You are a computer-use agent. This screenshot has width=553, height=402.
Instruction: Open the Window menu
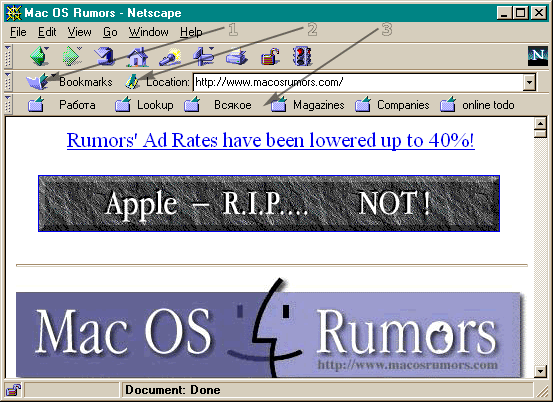click(x=148, y=32)
